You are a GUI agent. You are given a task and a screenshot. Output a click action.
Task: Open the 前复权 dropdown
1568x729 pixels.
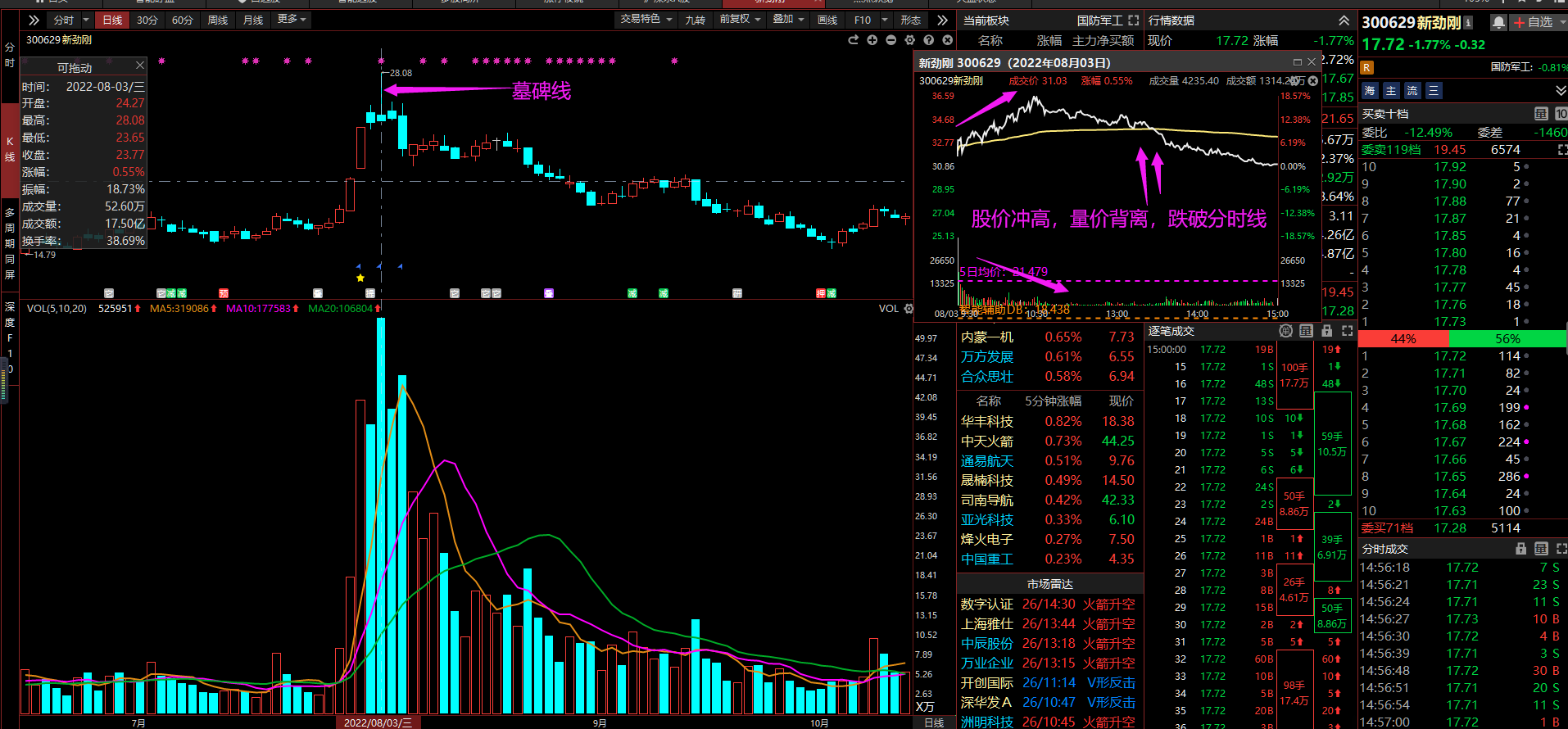click(x=741, y=20)
